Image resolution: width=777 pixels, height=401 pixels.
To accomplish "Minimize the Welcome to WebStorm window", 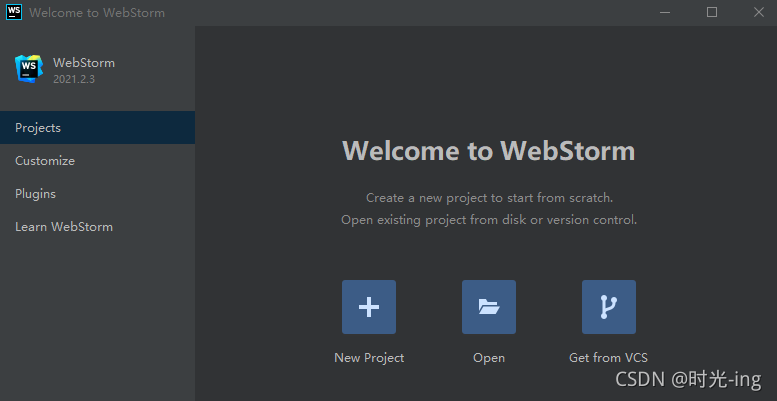I will click(665, 12).
